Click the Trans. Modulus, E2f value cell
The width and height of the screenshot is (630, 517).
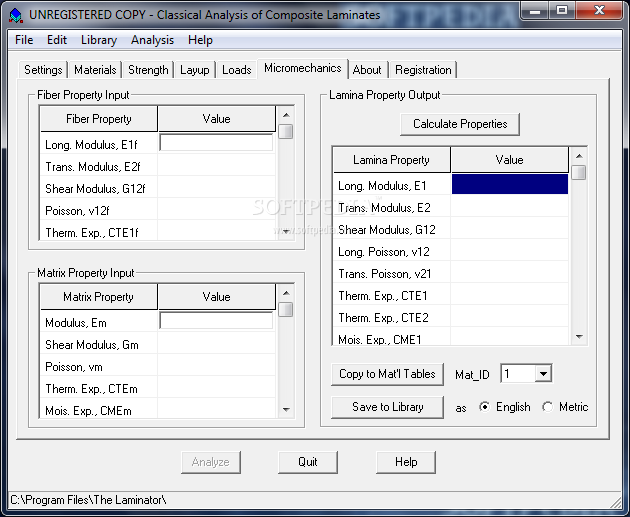pos(217,166)
